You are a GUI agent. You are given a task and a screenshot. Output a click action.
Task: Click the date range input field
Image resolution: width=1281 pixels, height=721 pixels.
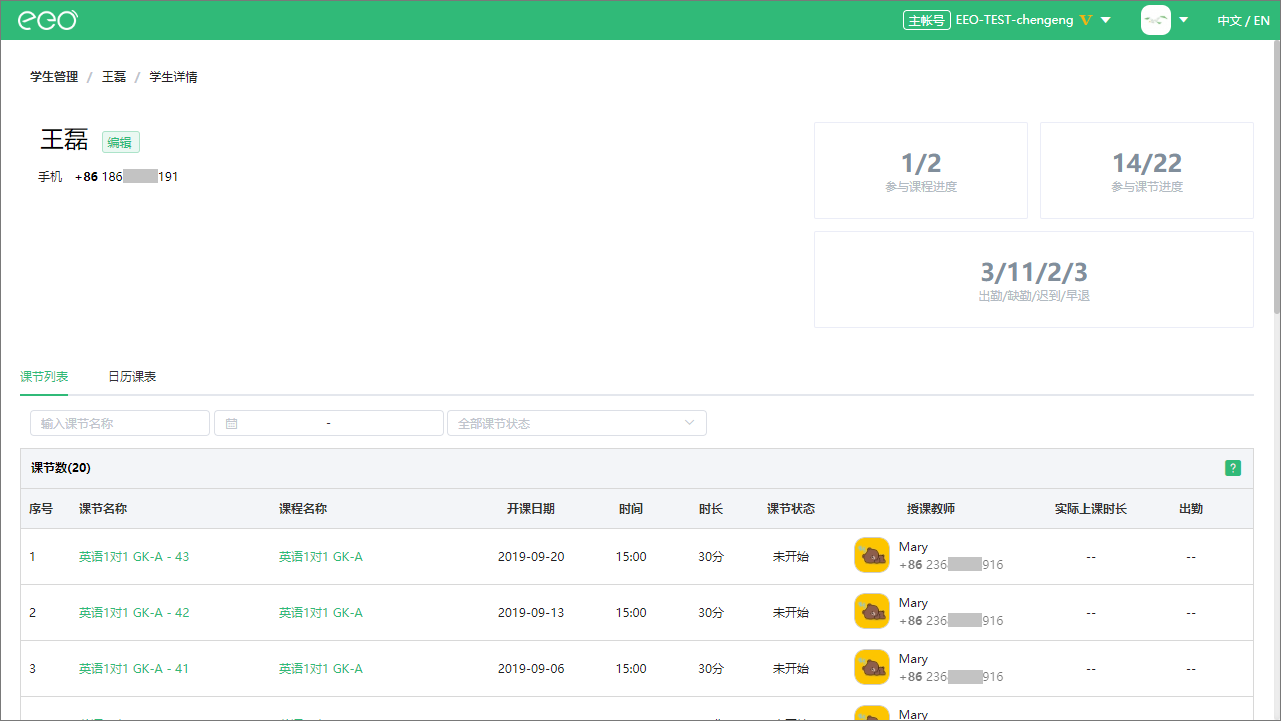tap(329, 423)
